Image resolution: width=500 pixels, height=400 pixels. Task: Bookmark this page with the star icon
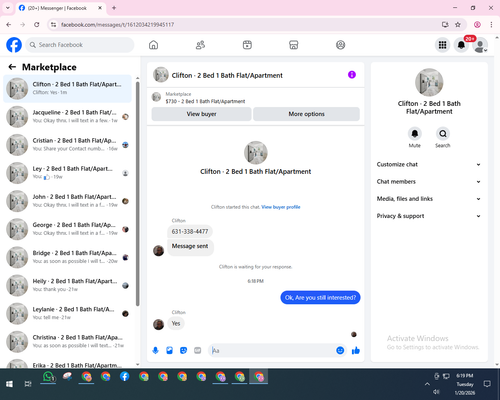(x=458, y=24)
